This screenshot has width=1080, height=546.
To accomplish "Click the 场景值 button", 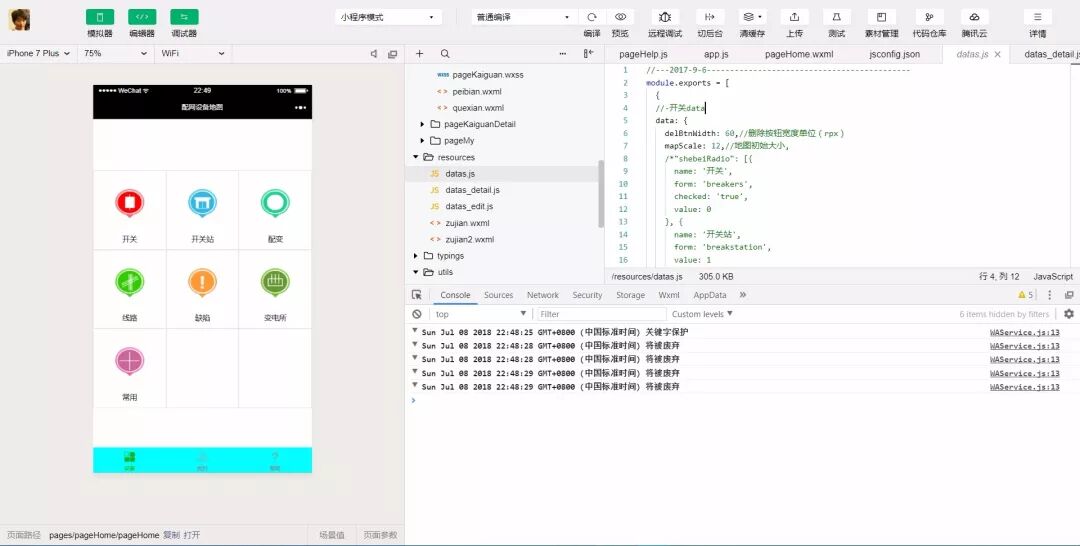I will click(331, 535).
